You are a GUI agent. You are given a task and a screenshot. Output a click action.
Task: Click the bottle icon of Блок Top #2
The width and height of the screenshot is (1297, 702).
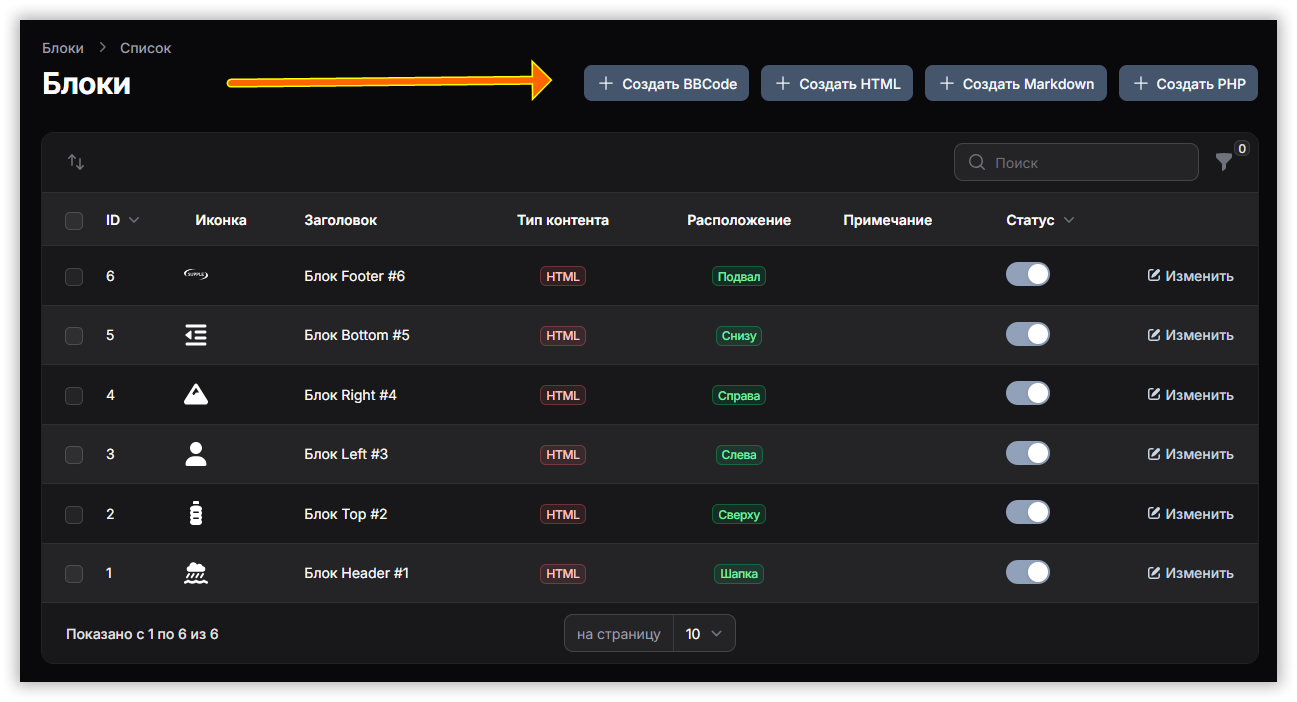coord(196,514)
